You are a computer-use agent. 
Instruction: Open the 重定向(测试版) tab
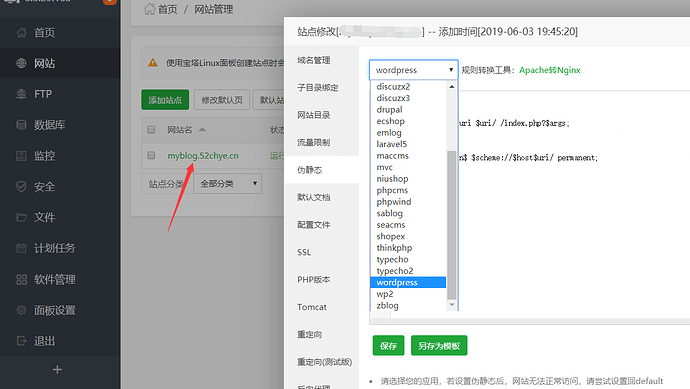(x=324, y=362)
